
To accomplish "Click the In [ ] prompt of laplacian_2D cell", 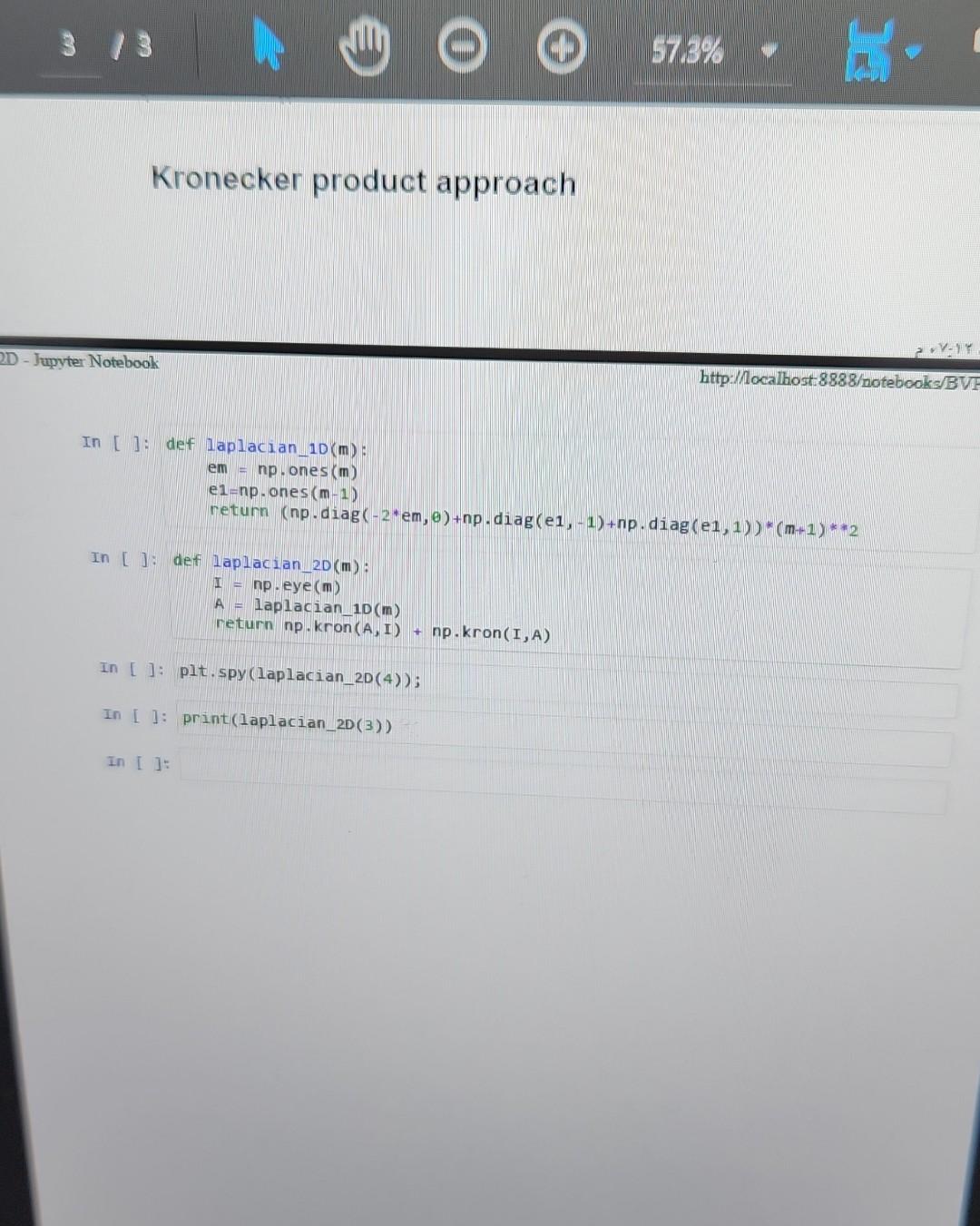I will click(x=122, y=559).
